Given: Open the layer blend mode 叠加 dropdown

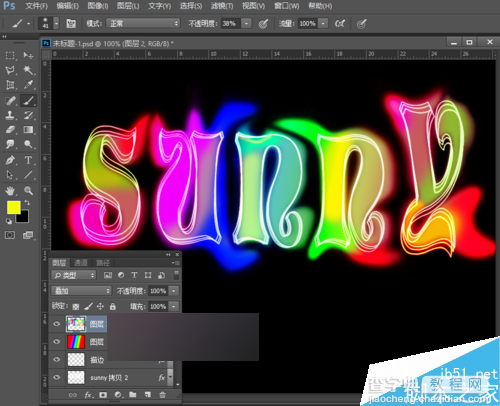Looking at the screenshot, I should pos(81,291).
